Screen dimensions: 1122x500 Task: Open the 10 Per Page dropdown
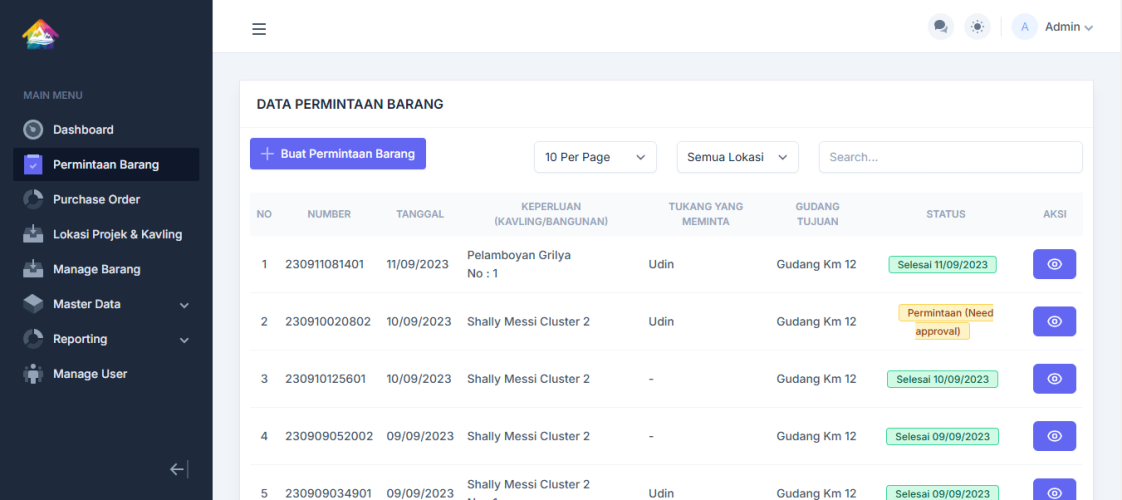[x=595, y=157]
